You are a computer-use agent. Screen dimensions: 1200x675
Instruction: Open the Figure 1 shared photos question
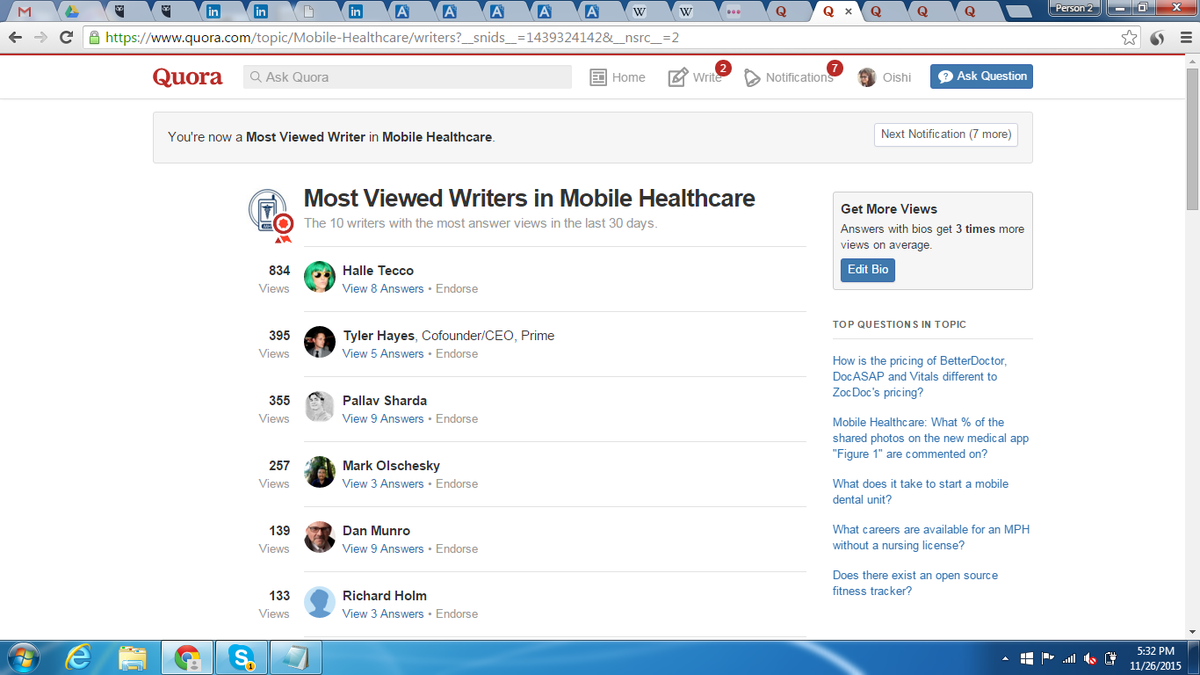click(x=931, y=438)
